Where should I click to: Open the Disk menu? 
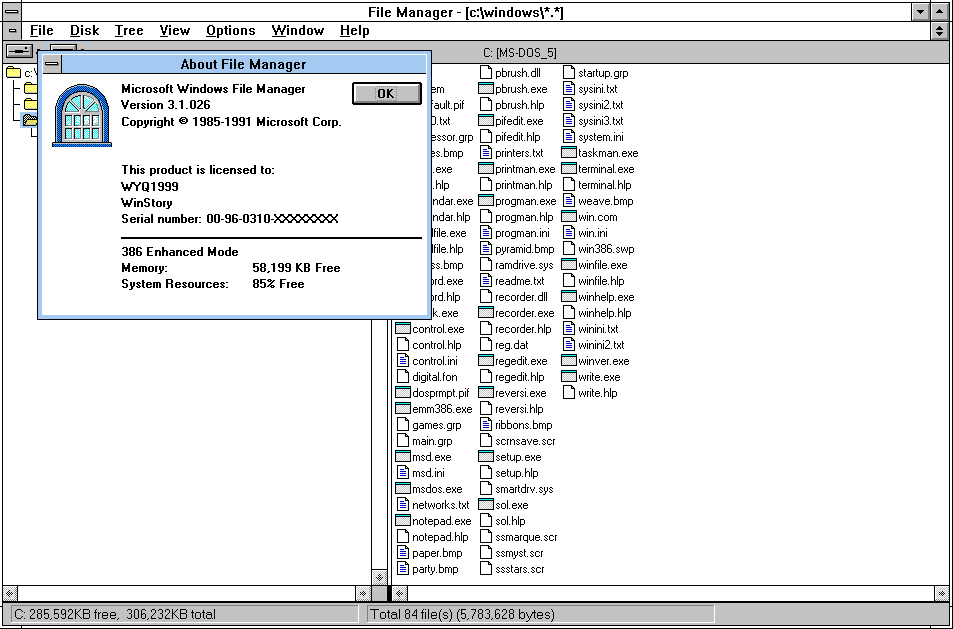84,30
